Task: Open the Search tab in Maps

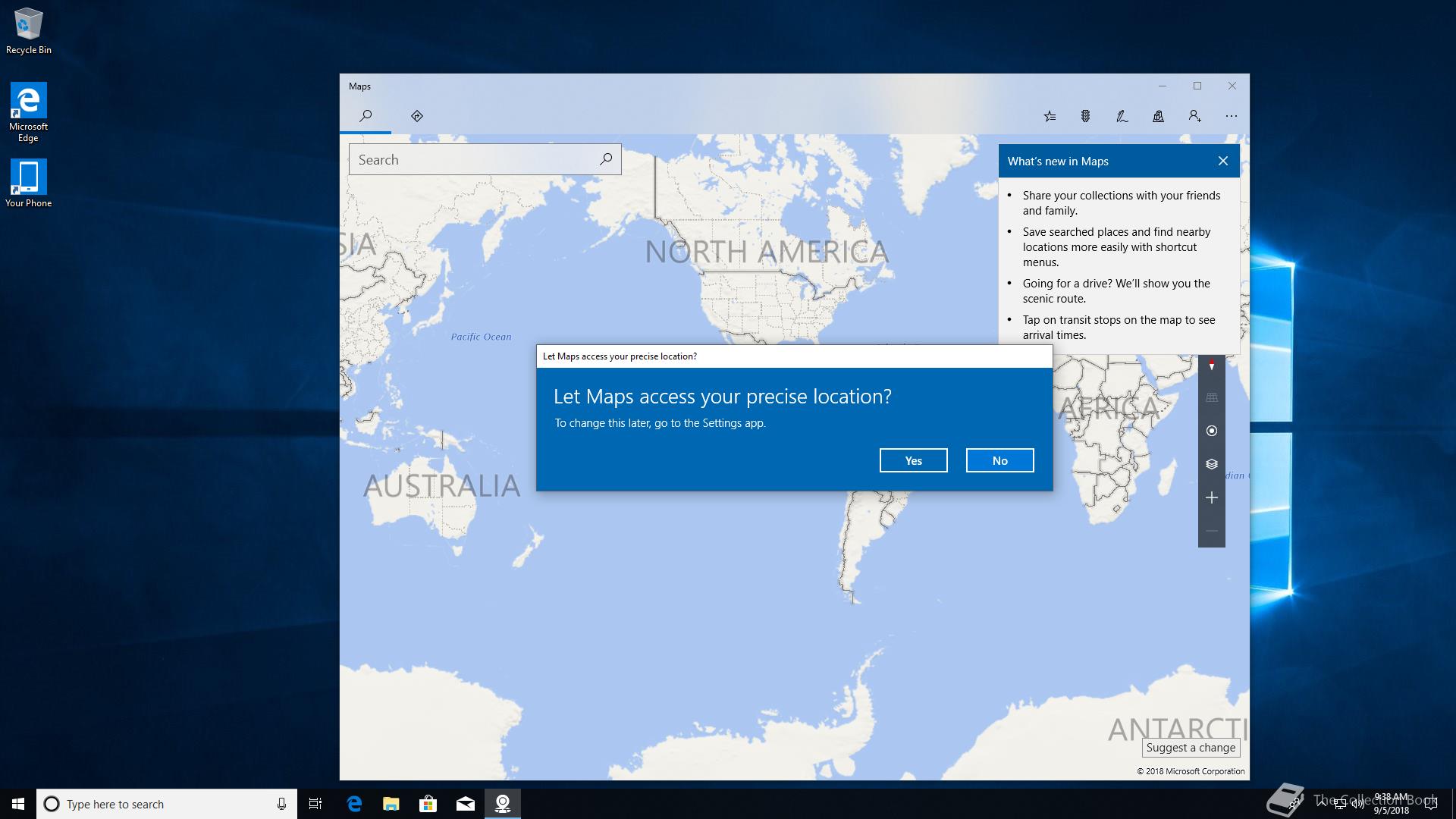Action: pos(366,116)
